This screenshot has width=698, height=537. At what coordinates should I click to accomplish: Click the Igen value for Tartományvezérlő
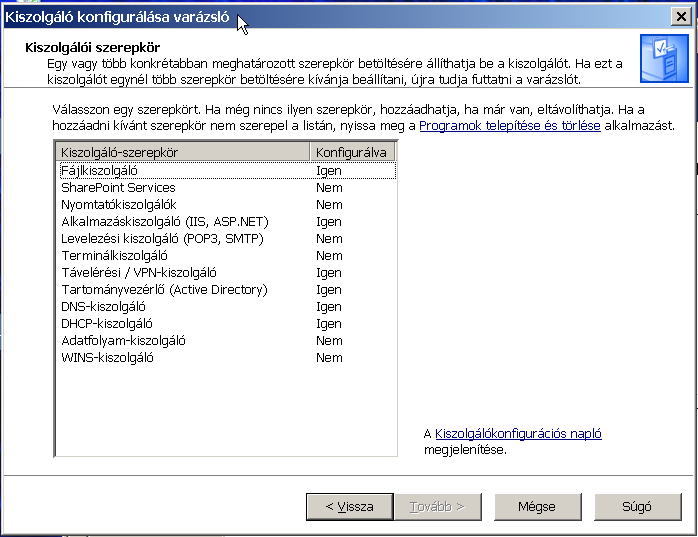point(329,290)
